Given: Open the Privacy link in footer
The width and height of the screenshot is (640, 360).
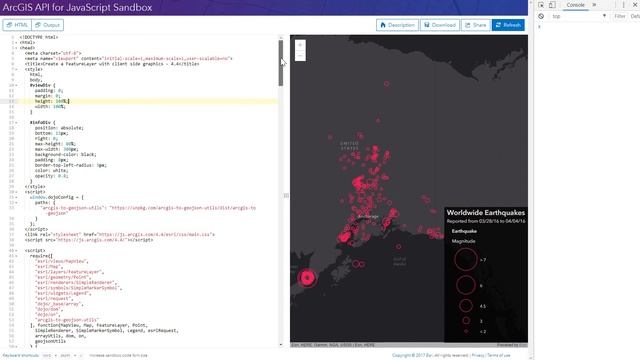Looking at the screenshot, I should click(478, 355).
